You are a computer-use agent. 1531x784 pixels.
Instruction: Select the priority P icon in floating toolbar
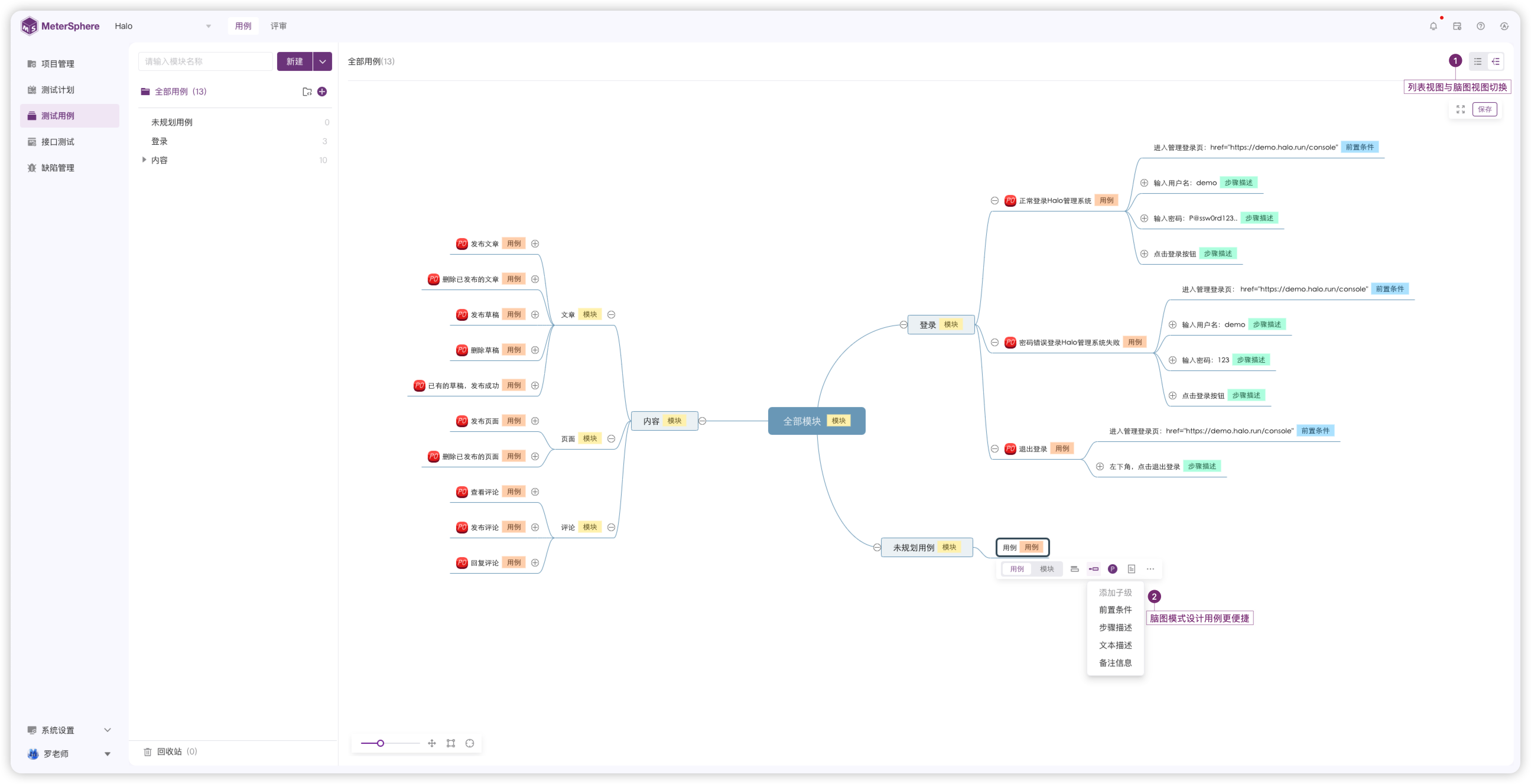coord(1113,569)
